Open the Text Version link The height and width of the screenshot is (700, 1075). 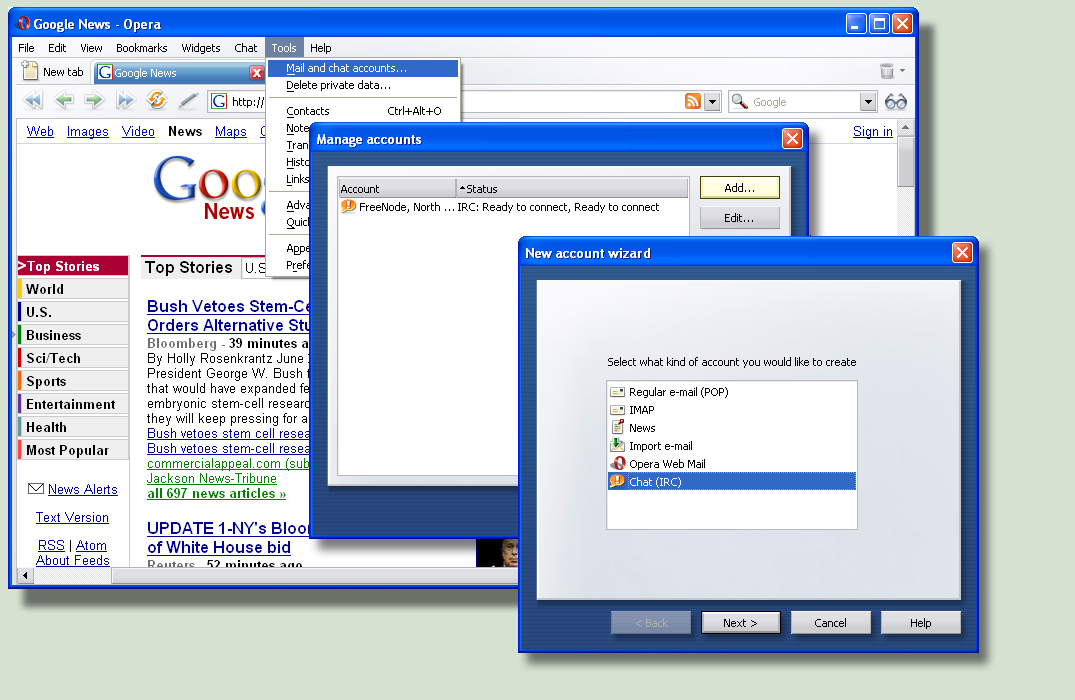72,517
